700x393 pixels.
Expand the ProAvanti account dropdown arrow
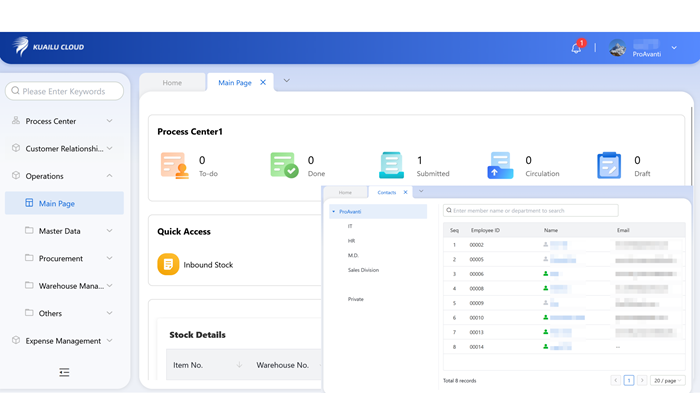tap(674, 48)
